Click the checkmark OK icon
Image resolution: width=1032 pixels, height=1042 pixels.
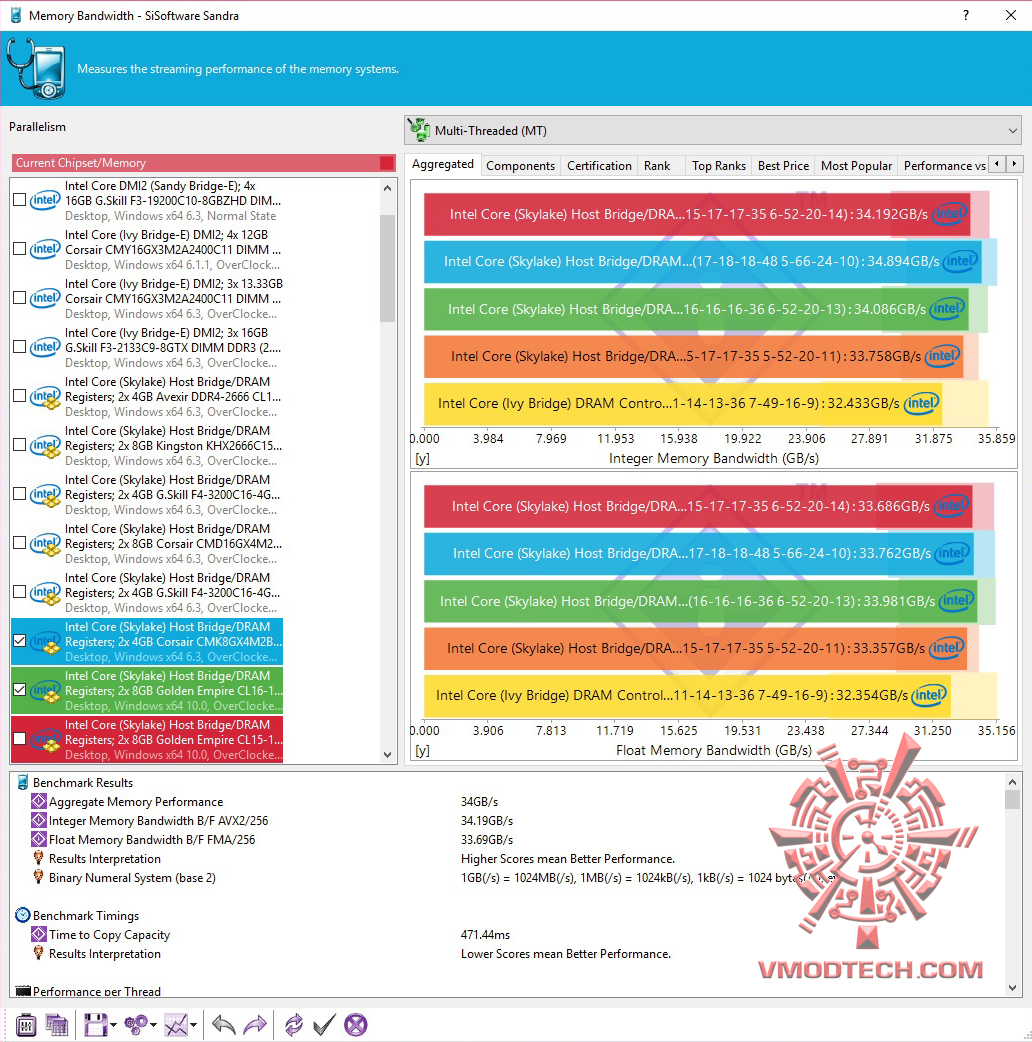(x=324, y=1025)
